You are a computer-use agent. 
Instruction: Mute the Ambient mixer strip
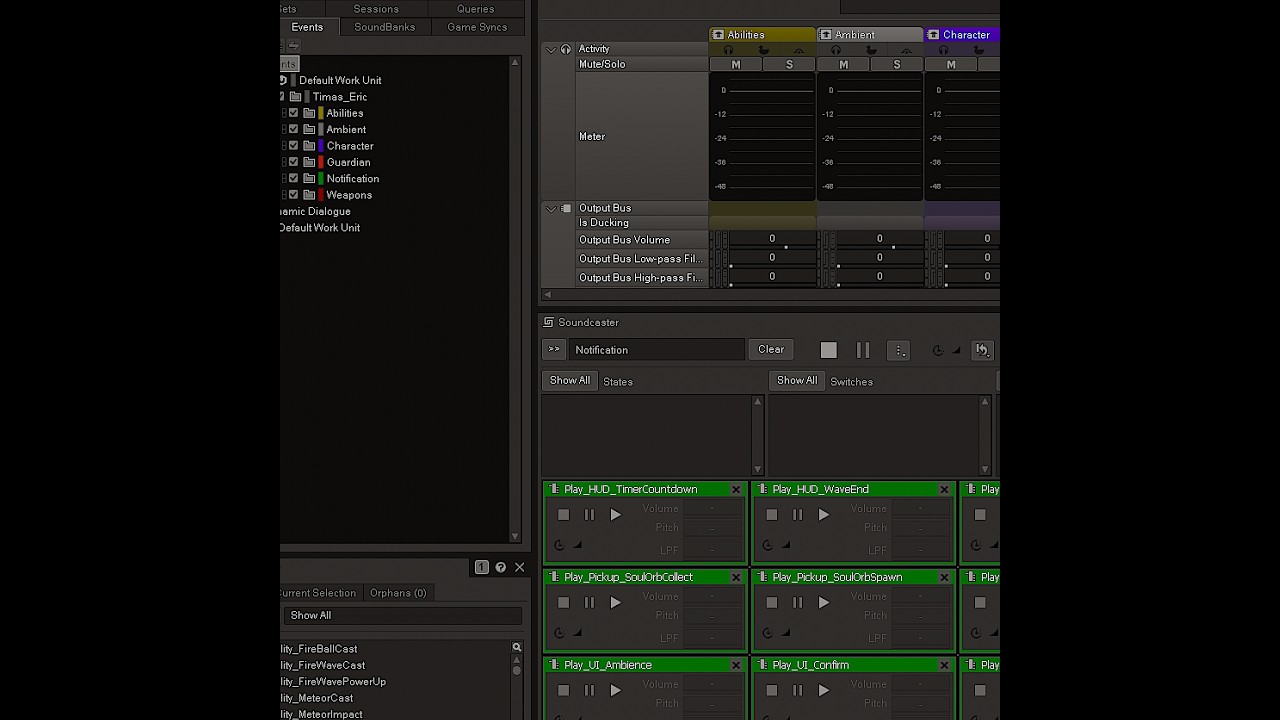(843, 65)
